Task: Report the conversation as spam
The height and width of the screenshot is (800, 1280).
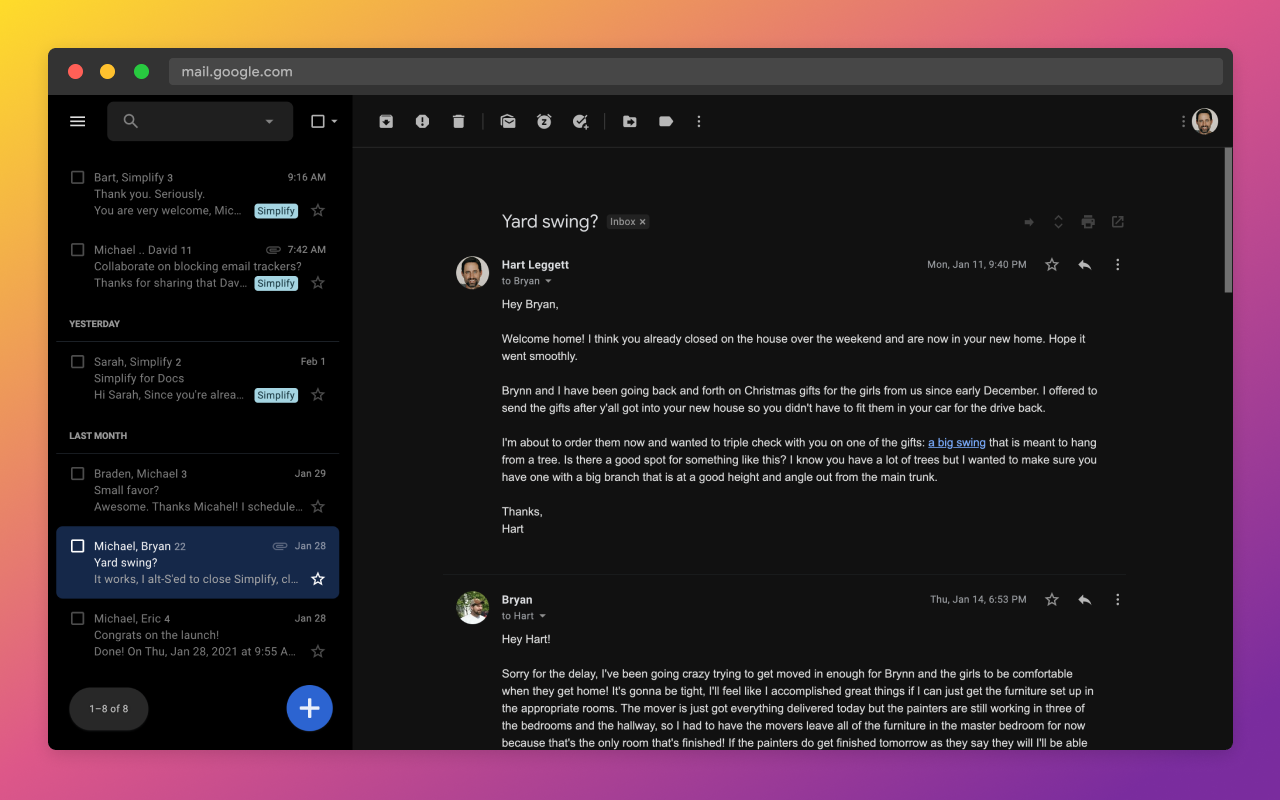Action: click(x=422, y=121)
